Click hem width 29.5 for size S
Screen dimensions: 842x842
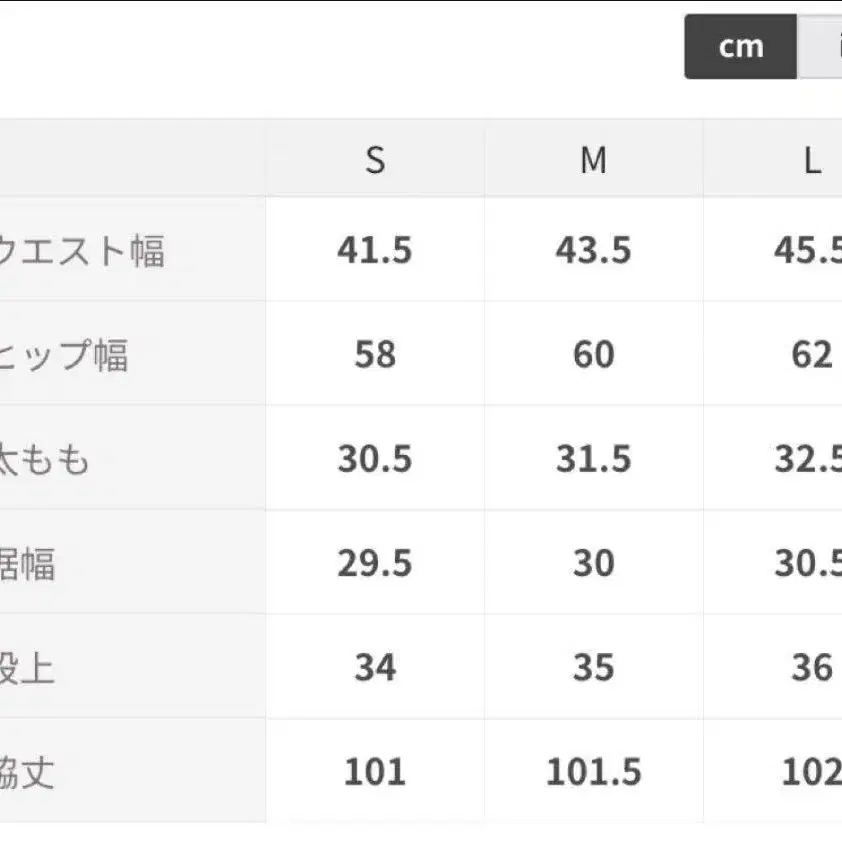coord(375,563)
